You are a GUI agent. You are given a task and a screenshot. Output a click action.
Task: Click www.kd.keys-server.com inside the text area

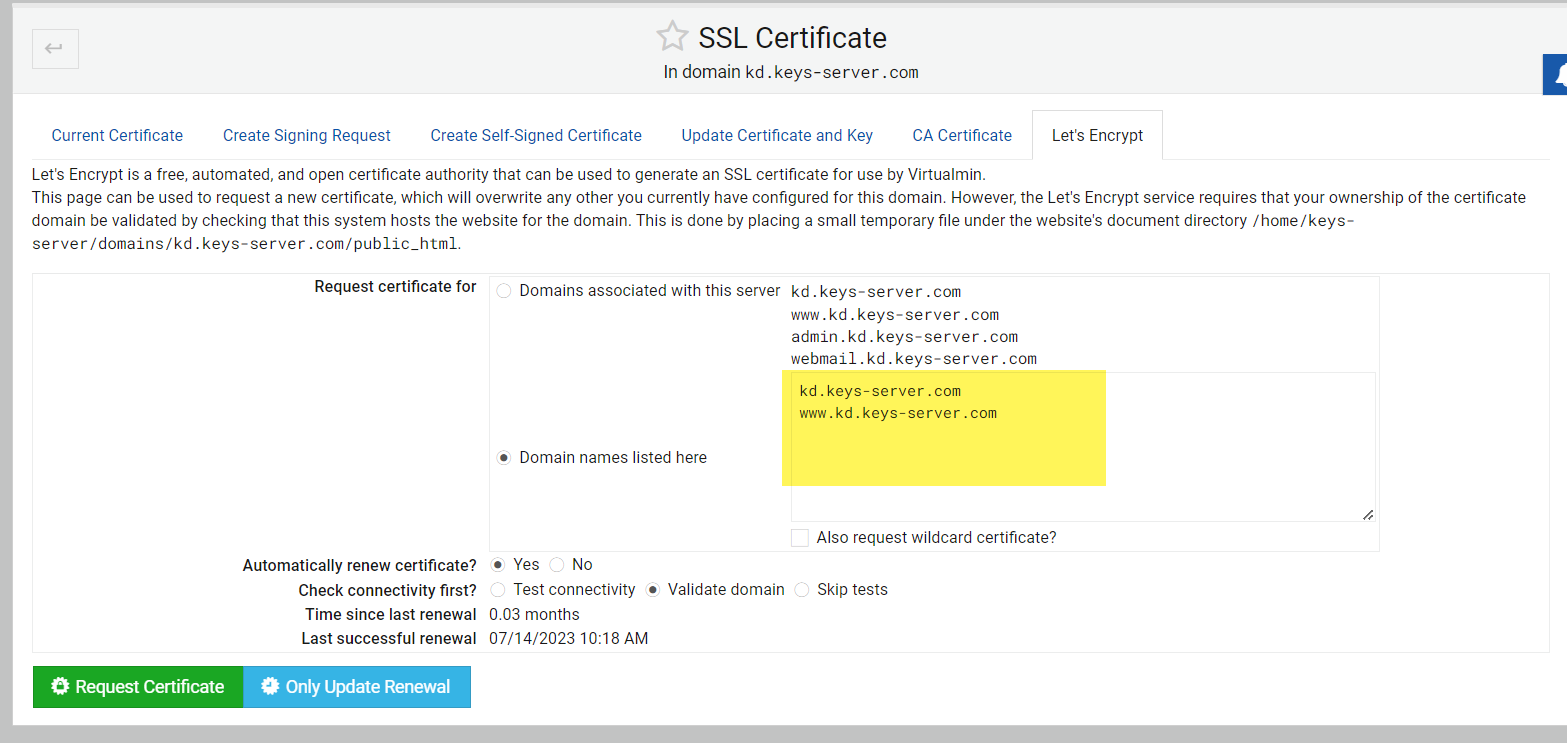(x=898, y=413)
